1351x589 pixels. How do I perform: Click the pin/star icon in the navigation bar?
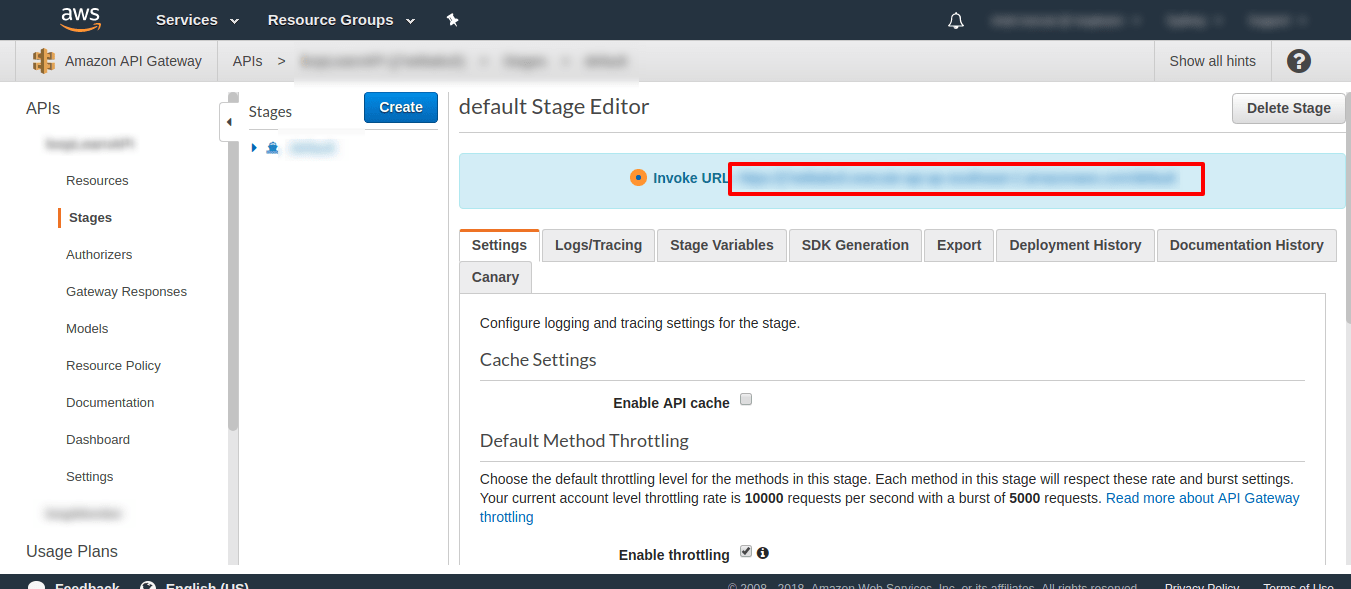tap(452, 19)
